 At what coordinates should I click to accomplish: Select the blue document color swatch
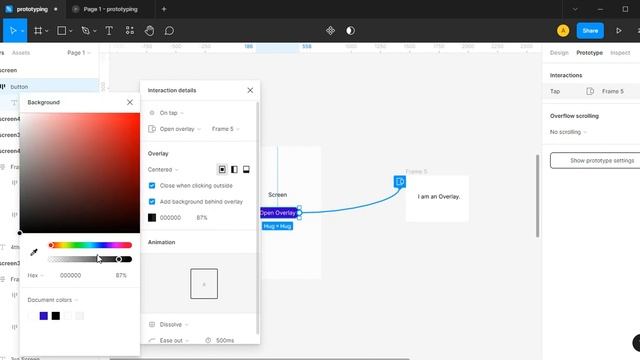pyautogui.click(x=44, y=316)
